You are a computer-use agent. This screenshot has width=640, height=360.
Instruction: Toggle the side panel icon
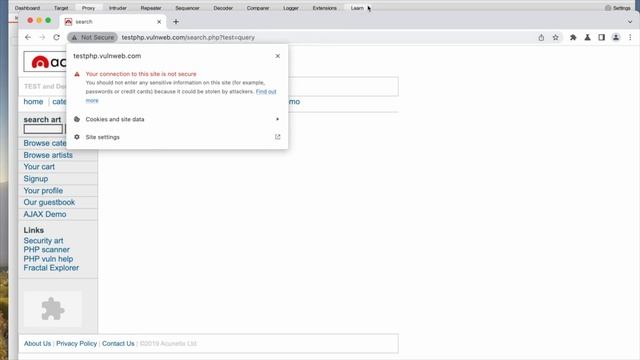tap(602, 38)
